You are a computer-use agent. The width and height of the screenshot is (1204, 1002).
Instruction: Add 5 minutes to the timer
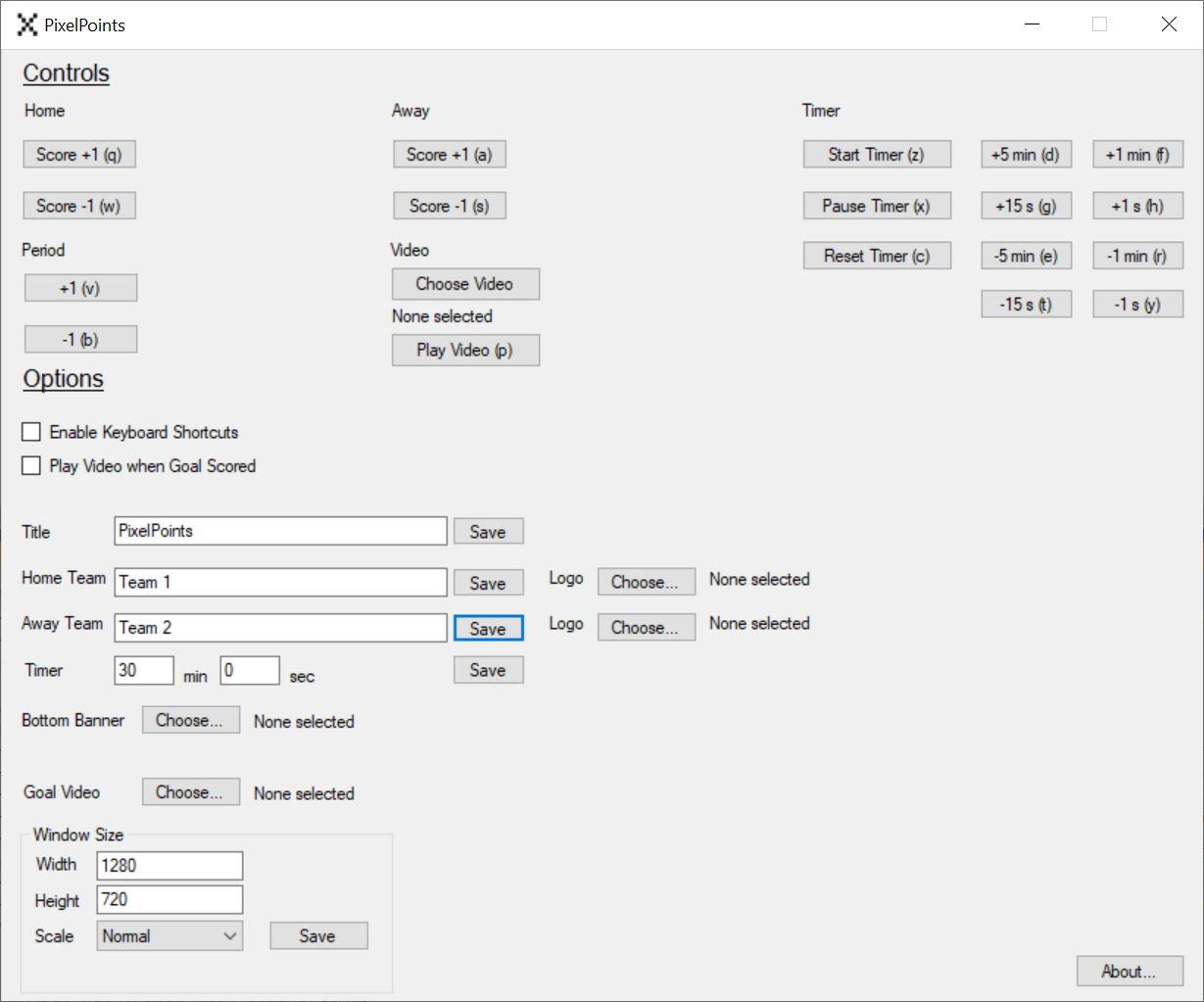pyautogui.click(x=1026, y=155)
